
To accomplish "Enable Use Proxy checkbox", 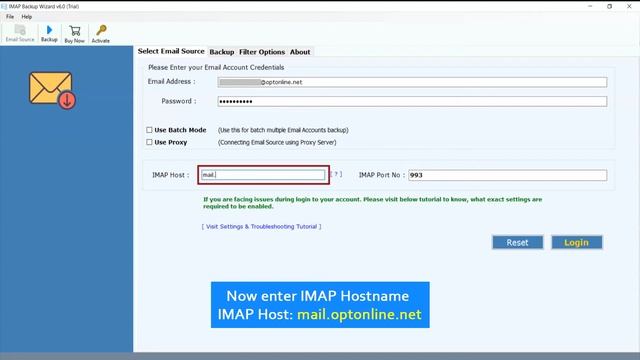I will pyautogui.click(x=149, y=142).
